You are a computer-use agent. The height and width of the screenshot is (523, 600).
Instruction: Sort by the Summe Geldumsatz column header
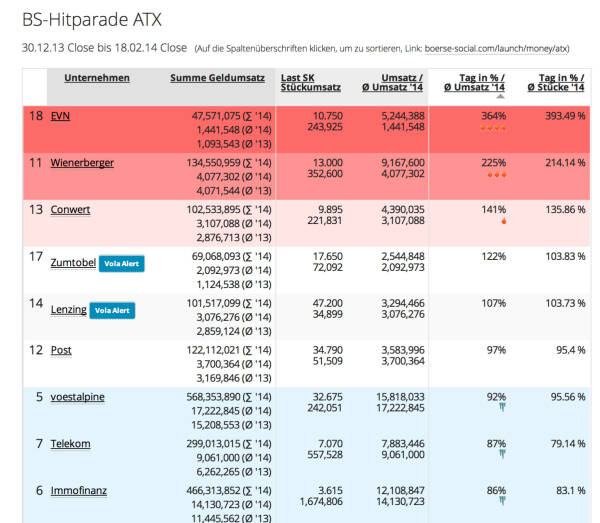coord(217,78)
